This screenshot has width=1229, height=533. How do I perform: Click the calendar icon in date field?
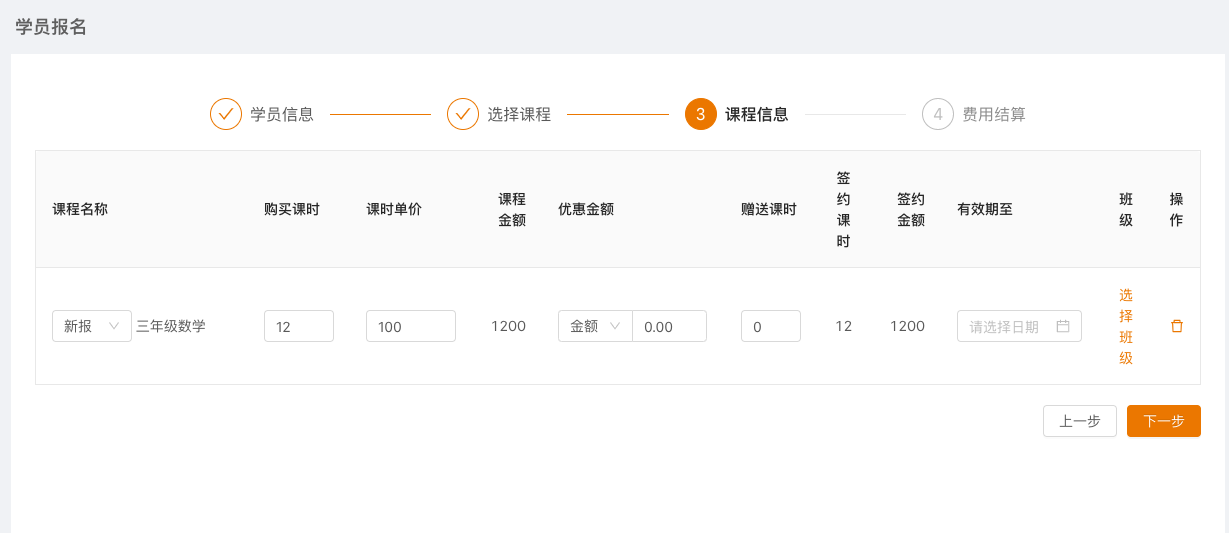[x=1063, y=326]
